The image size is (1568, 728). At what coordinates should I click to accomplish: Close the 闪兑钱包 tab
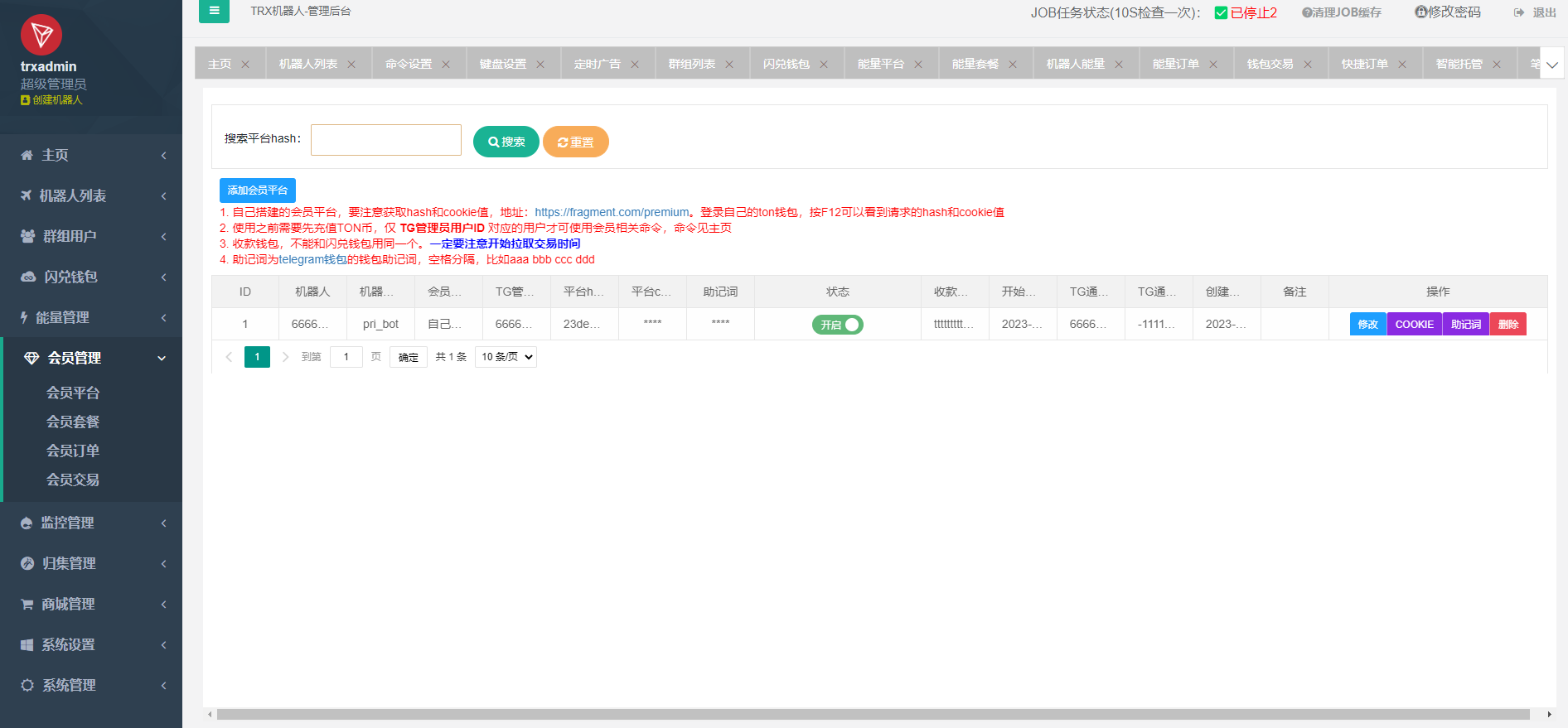tap(824, 65)
